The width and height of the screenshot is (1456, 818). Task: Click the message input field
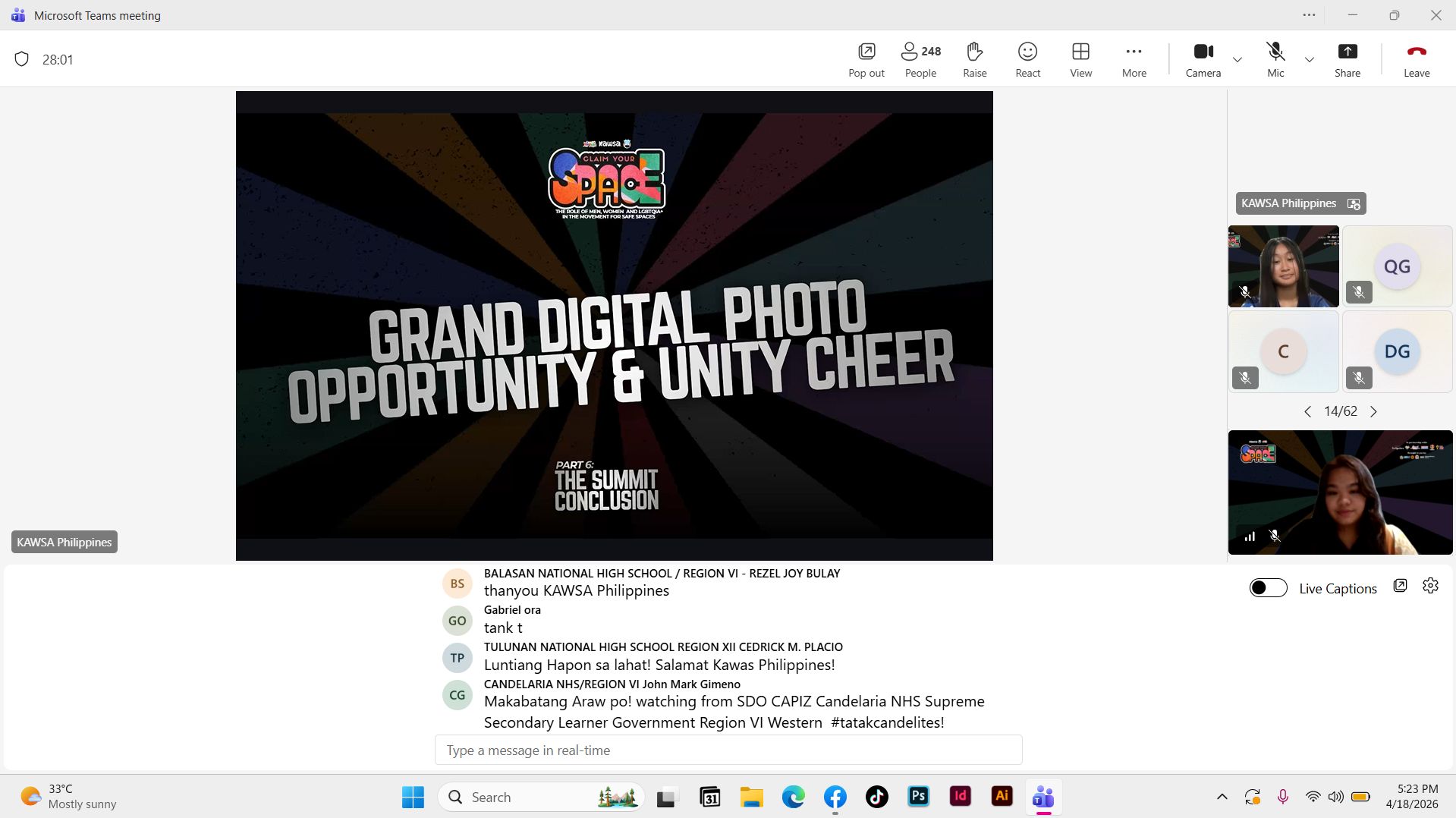728,750
